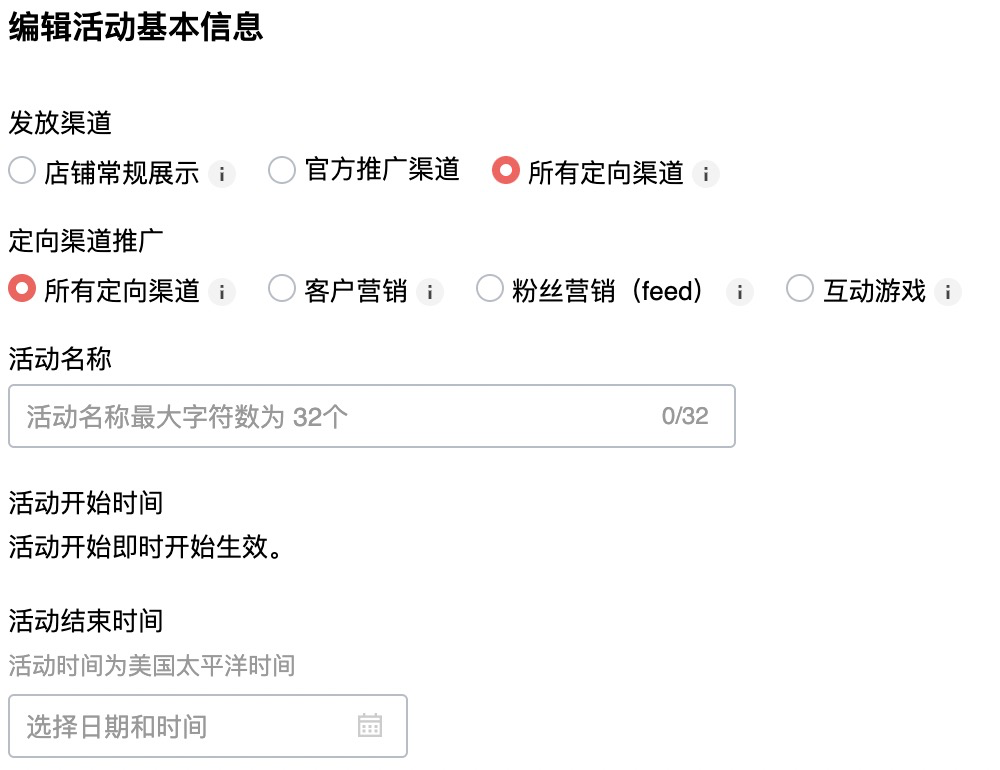The image size is (1000, 770).
Task: Choose the 客户营销 option
Action: (x=280, y=289)
